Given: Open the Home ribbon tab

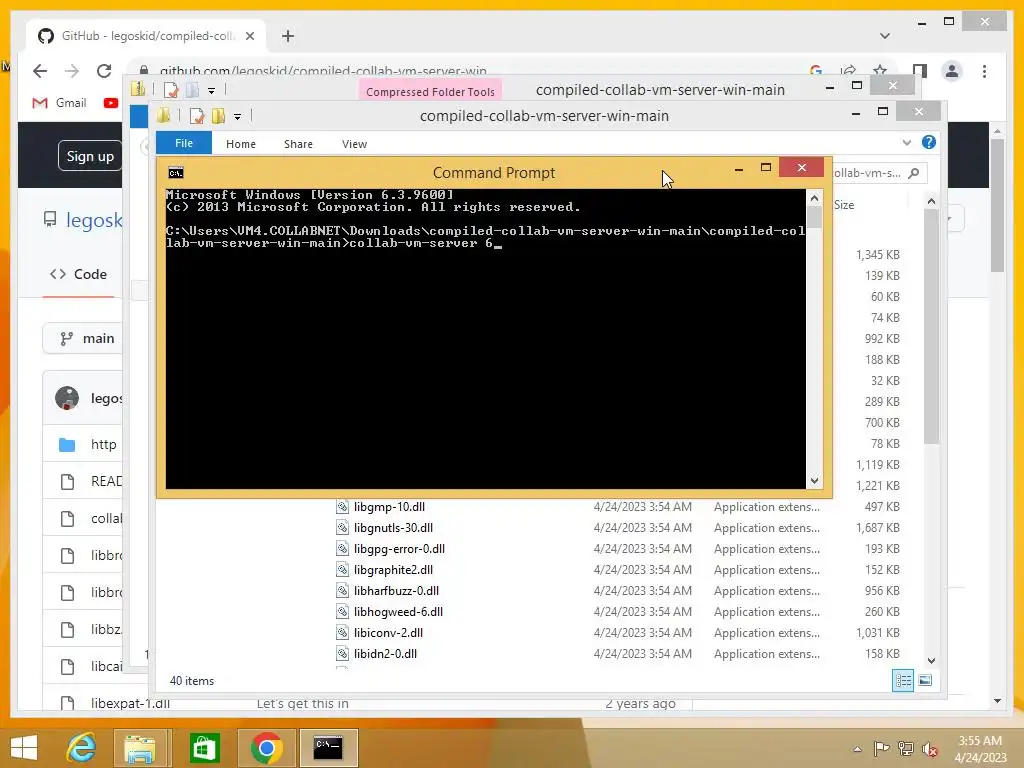Looking at the screenshot, I should 241,144.
